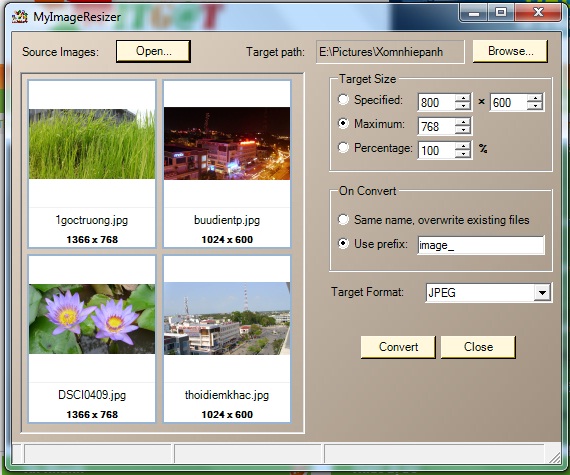This screenshot has height=475, width=570.
Task: Maximize the MyImageResizer window
Action: click(501, 13)
